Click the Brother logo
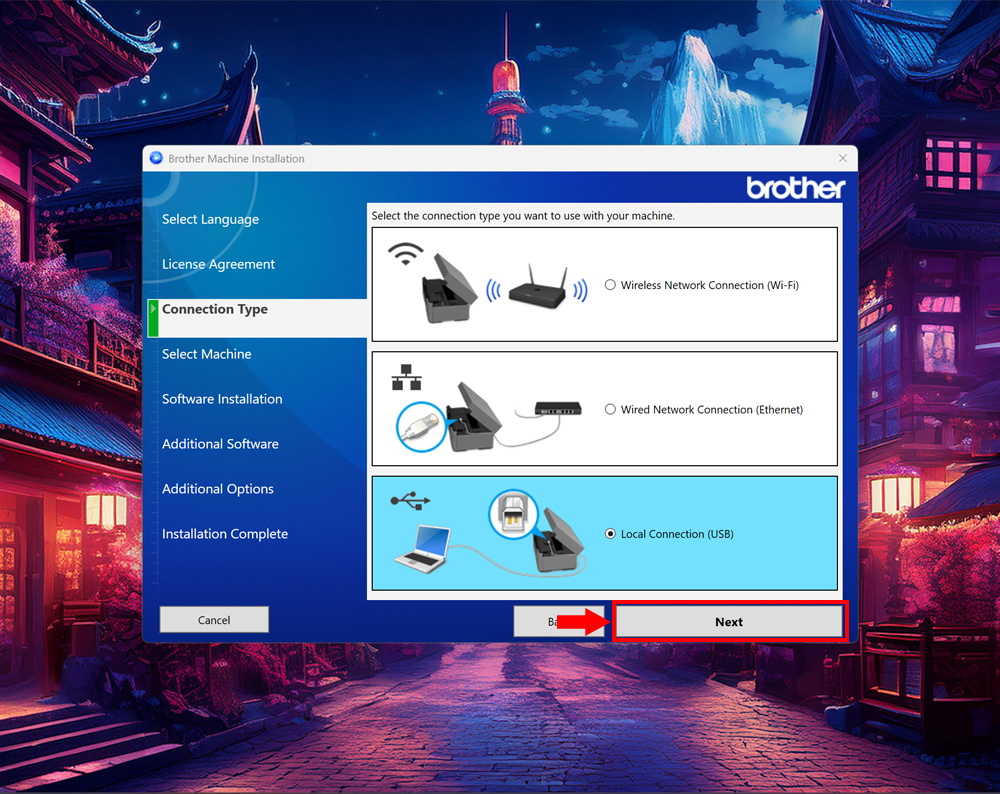The height and width of the screenshot is (794, 1000). click(796, 187)
